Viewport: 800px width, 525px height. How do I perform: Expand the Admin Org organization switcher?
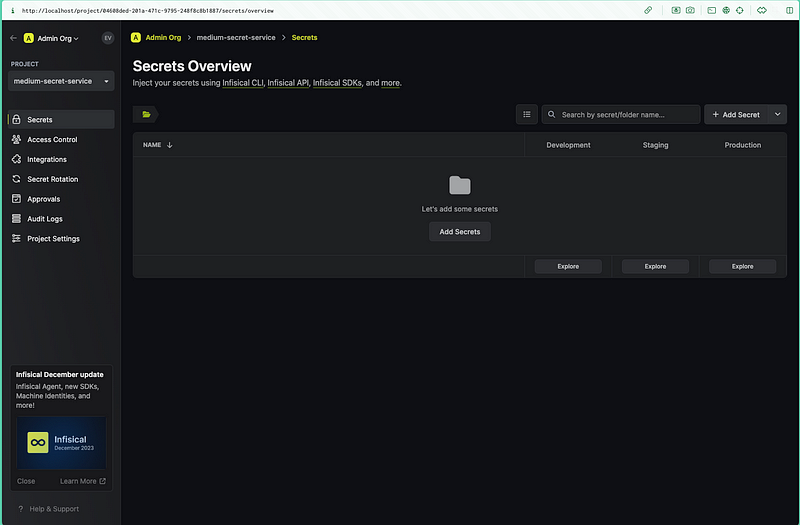[x=58, y=38]
